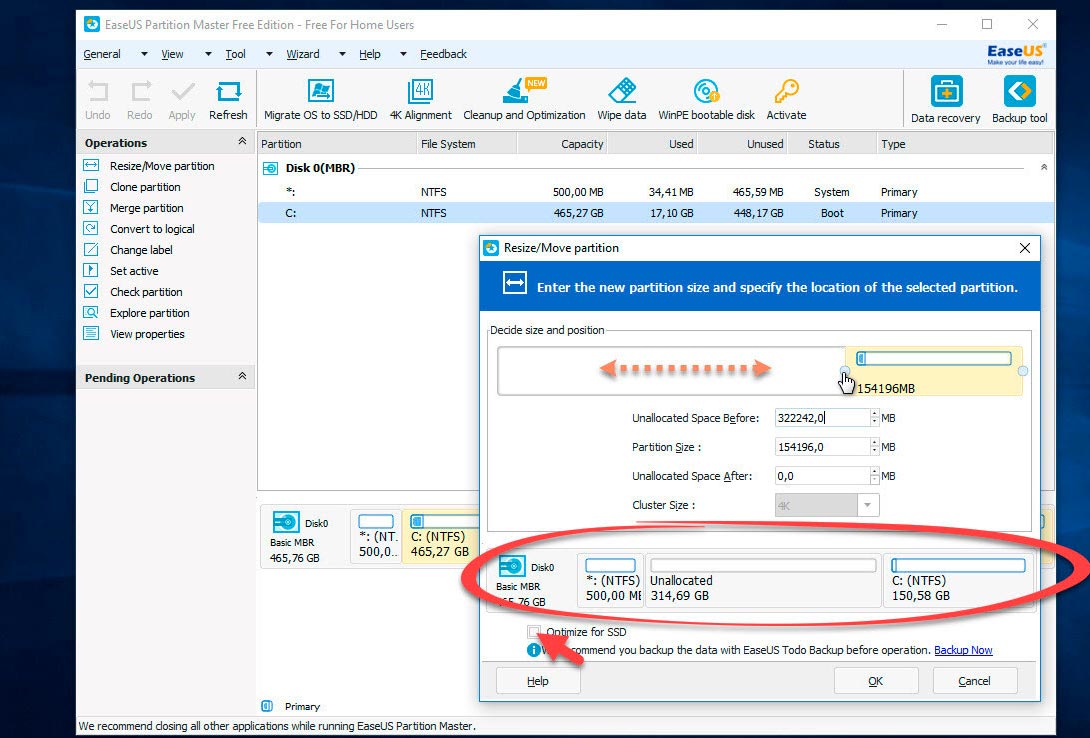Open General menu dropdown arrow
Screen dimensions: 1090x738
pos(144,54)
